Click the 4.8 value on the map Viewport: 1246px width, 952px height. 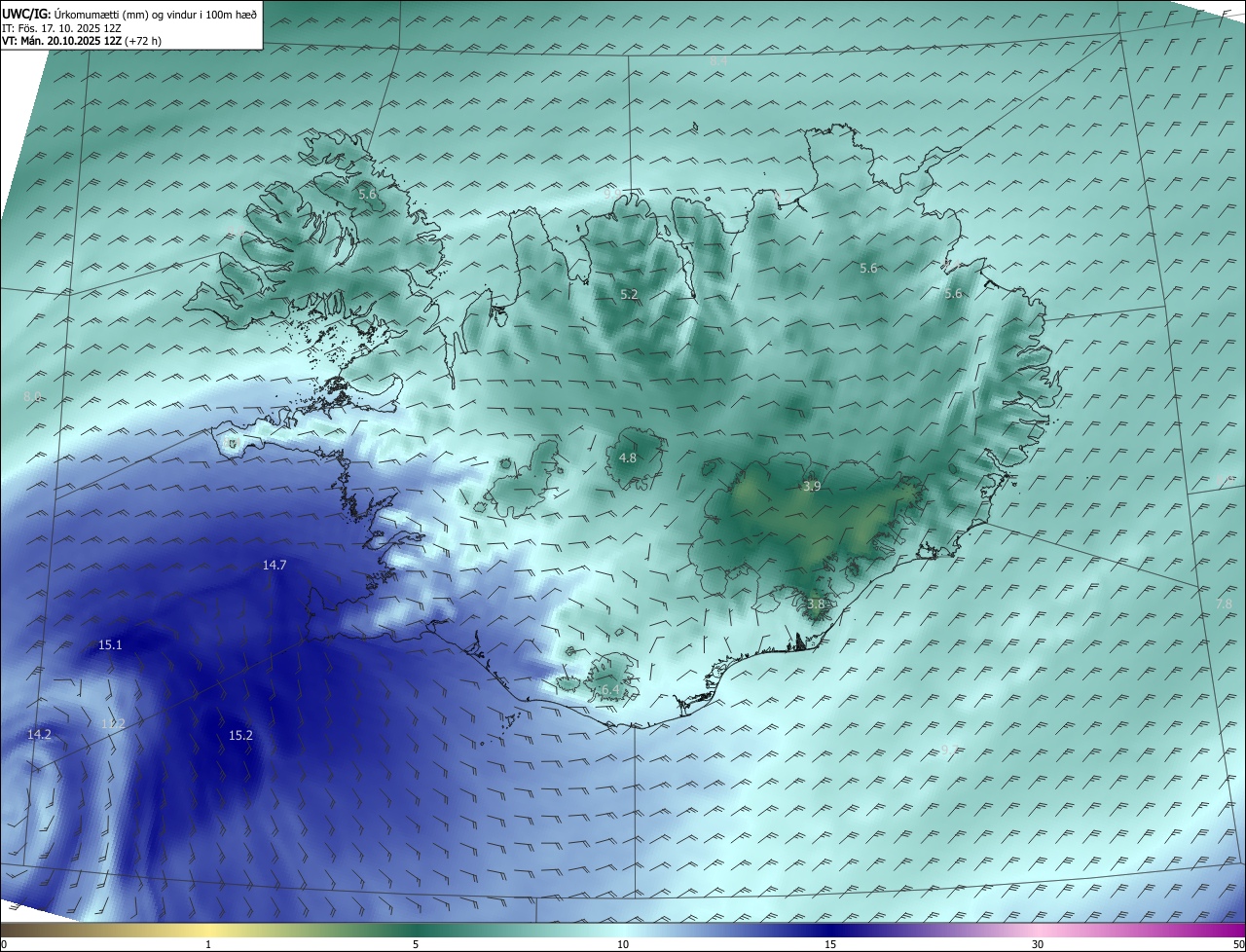tap(628, 458)
